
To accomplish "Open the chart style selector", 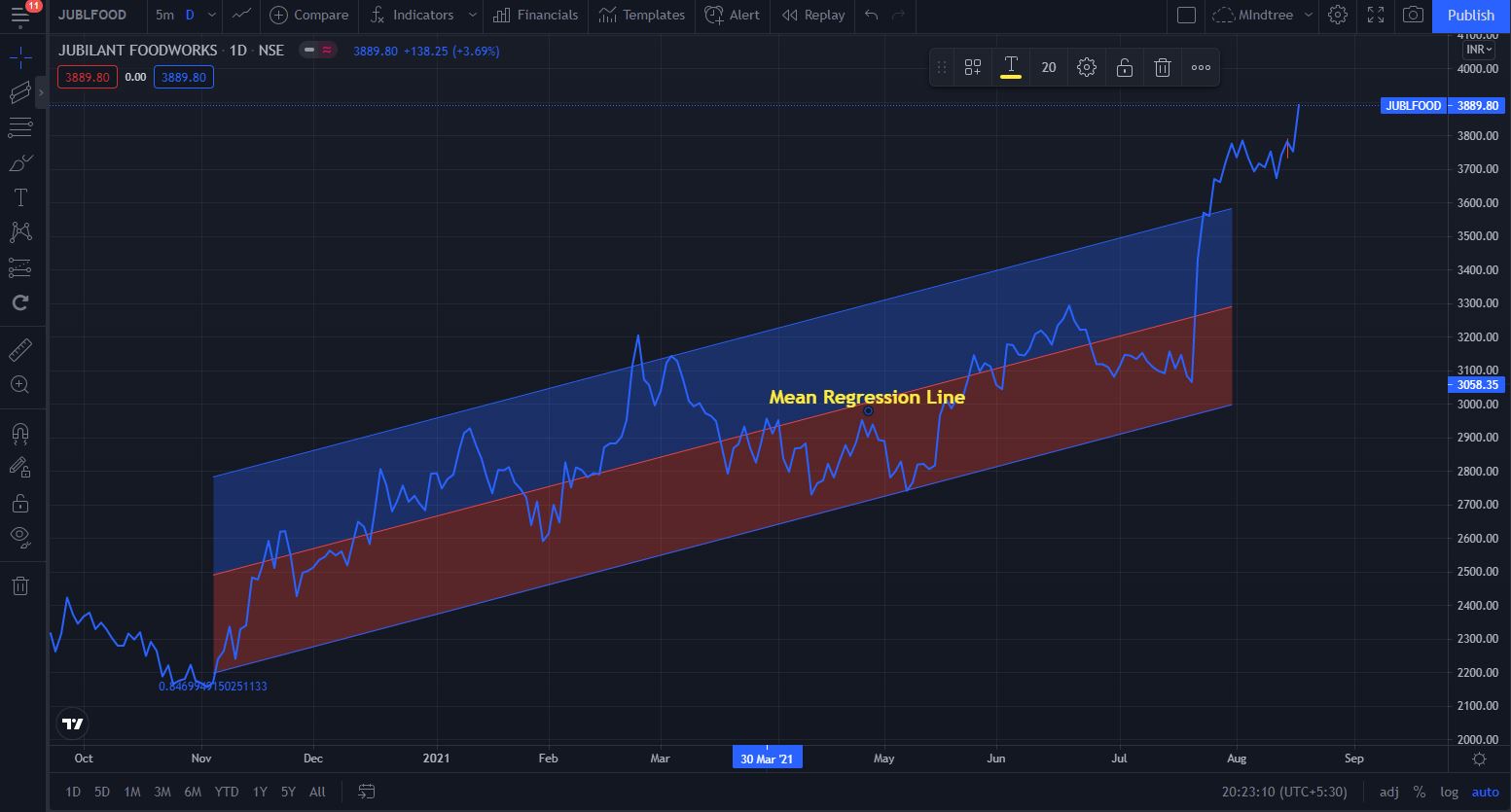I will coord(241,15).
